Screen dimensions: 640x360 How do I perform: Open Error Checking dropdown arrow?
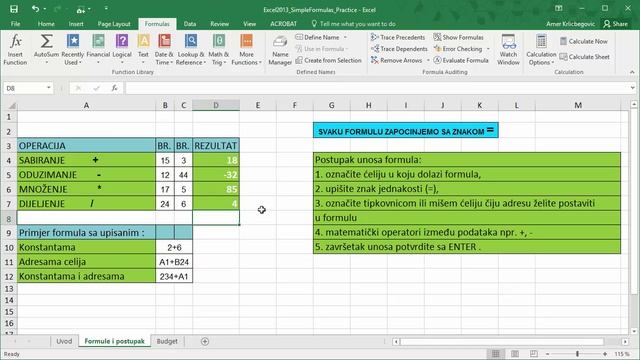coord(488,49)
